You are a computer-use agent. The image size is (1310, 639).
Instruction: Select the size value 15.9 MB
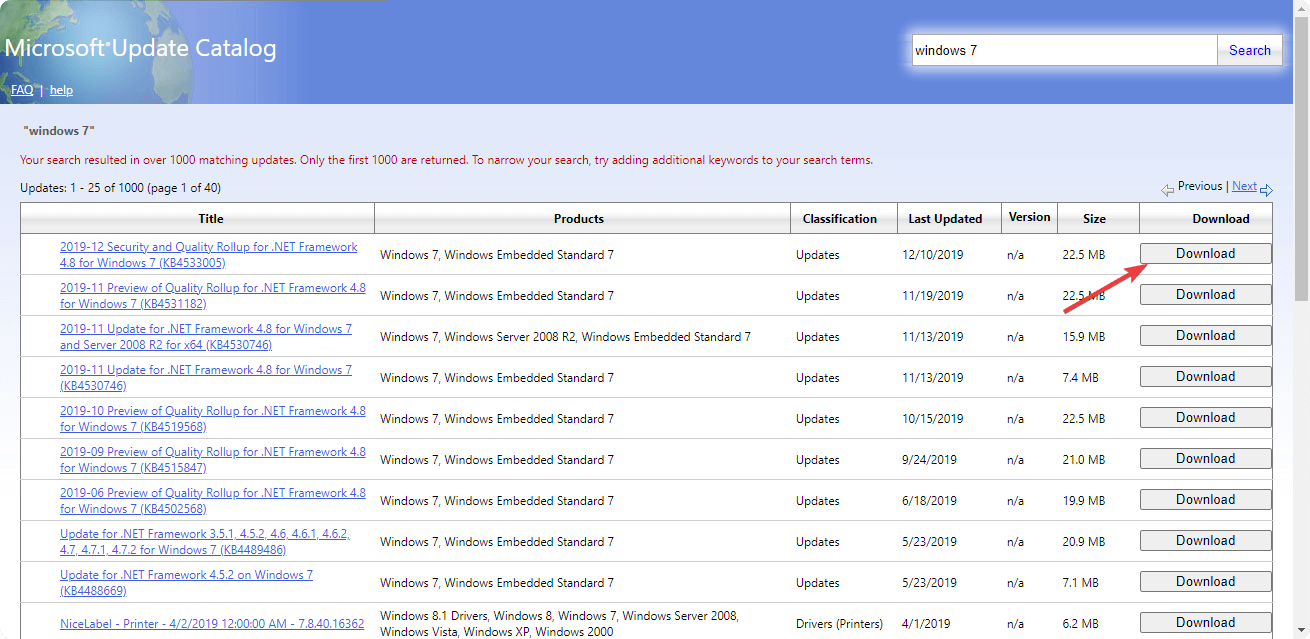(x=1084, y=337)
